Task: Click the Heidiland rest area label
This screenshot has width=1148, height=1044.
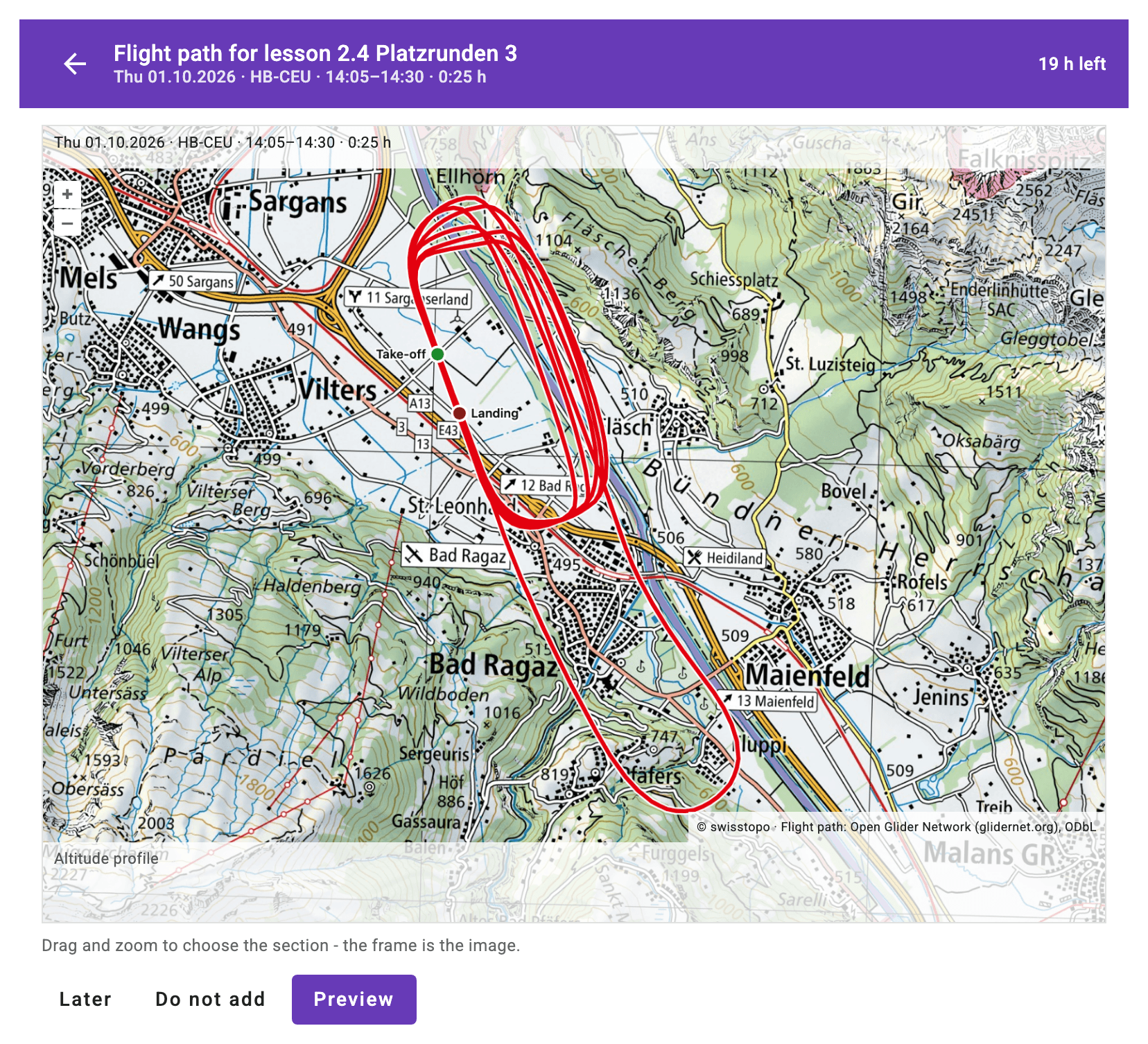Action: [725, 557]
